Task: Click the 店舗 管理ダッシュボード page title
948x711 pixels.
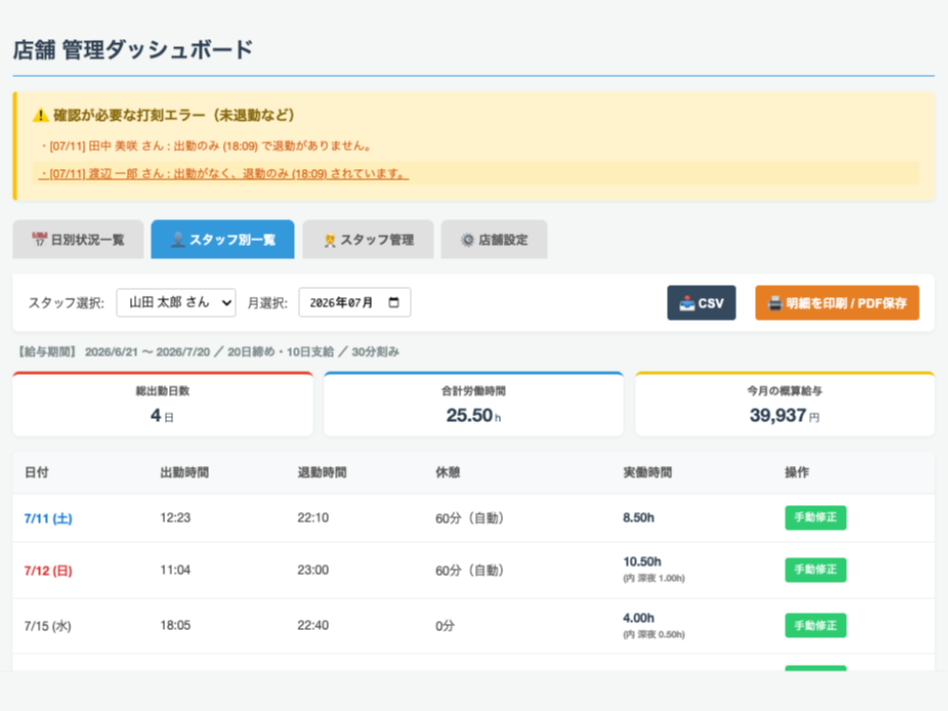Action: (x=133, y=50)
